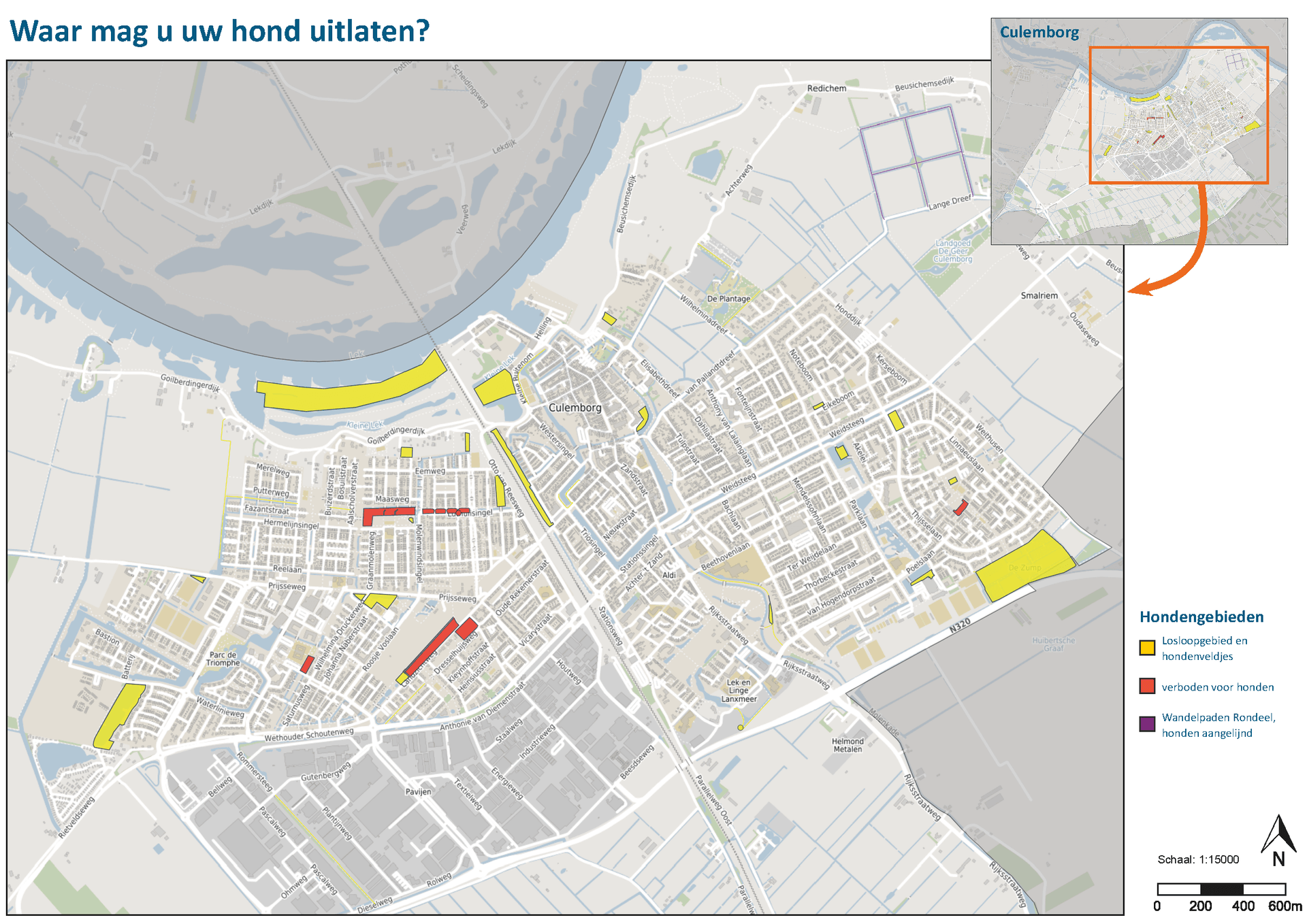Viewport: 1307px width, 924px height.
Task: Click the red 'verboden voor honden' swatch
Action: (x=1148, y=686)
